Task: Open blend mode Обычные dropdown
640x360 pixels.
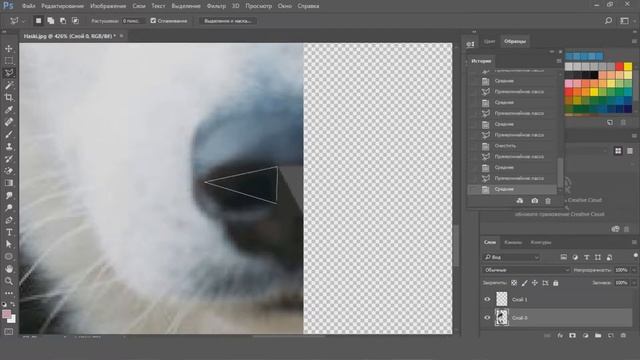Action: (526, 270)
